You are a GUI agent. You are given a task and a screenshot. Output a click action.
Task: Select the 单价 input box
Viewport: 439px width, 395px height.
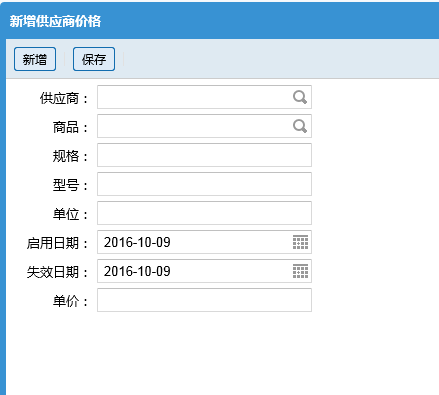coord(204,300)
